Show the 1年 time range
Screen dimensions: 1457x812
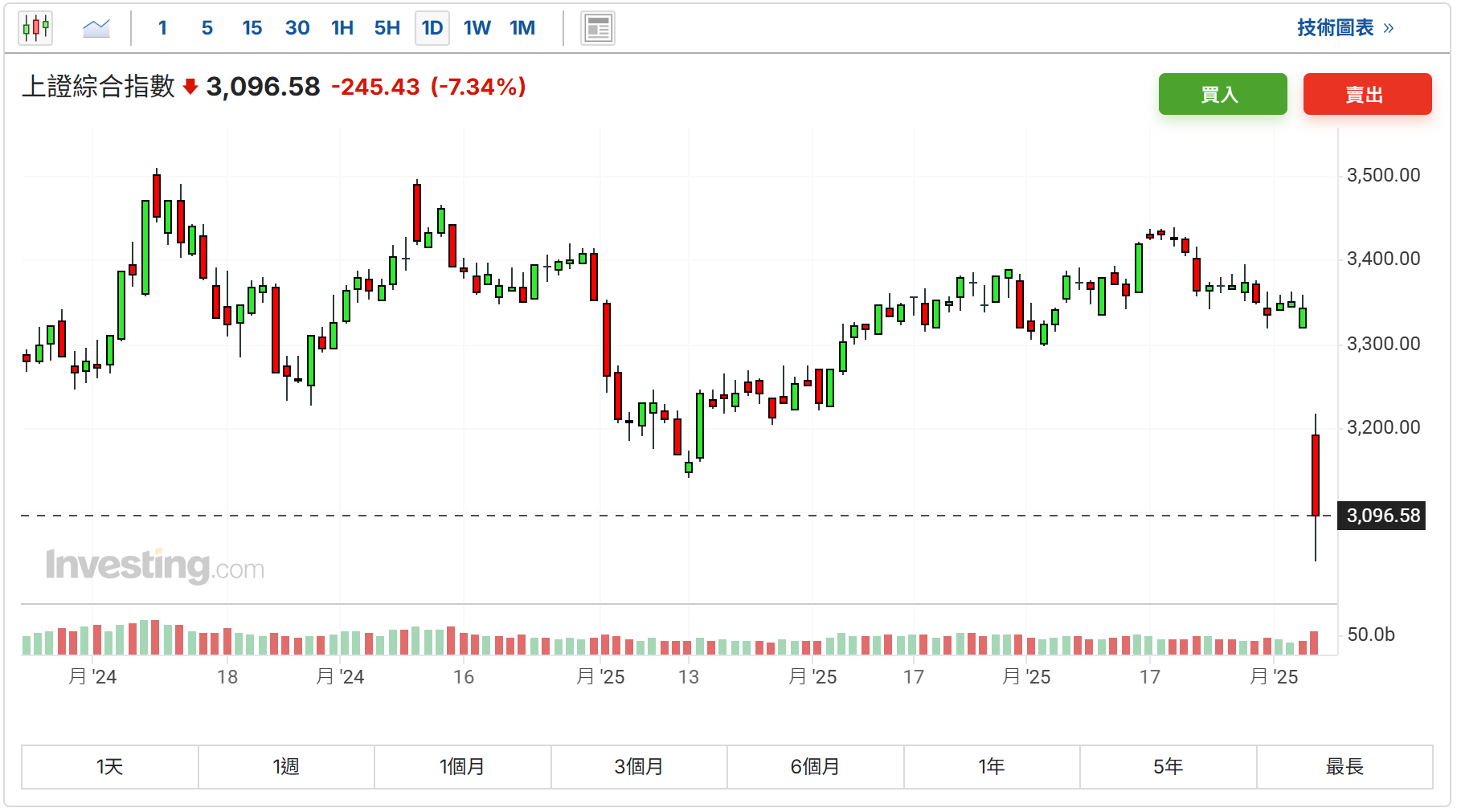(x=992, y=767)
